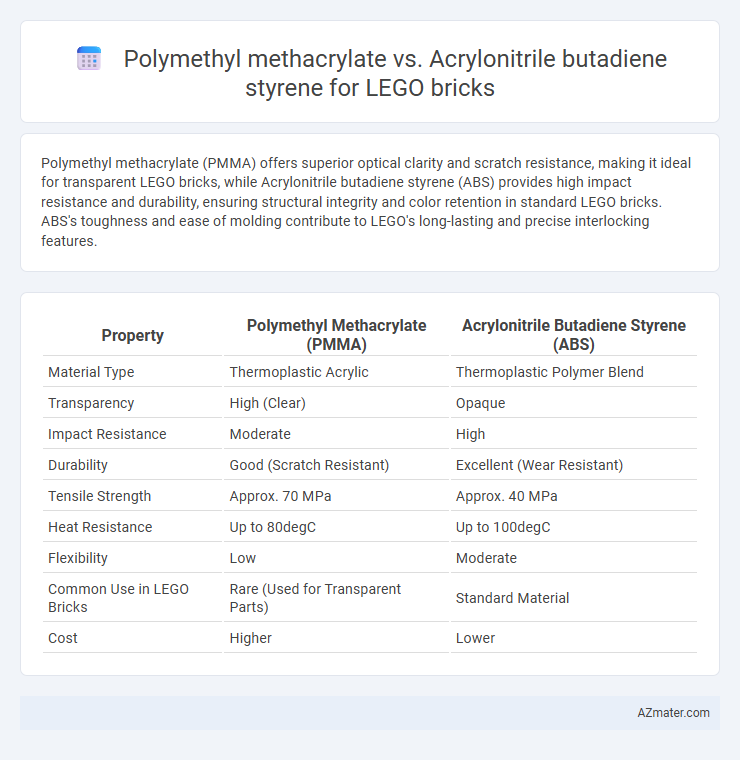Select the 'Flexibility' row label
The height and width of the screenshot is (760, 740).
tap(78, 558)
